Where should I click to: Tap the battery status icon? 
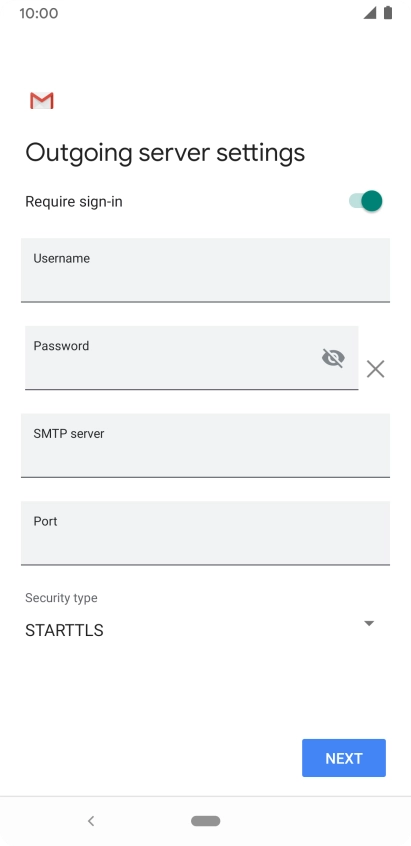pyautogui.click(x=388, y=13)
